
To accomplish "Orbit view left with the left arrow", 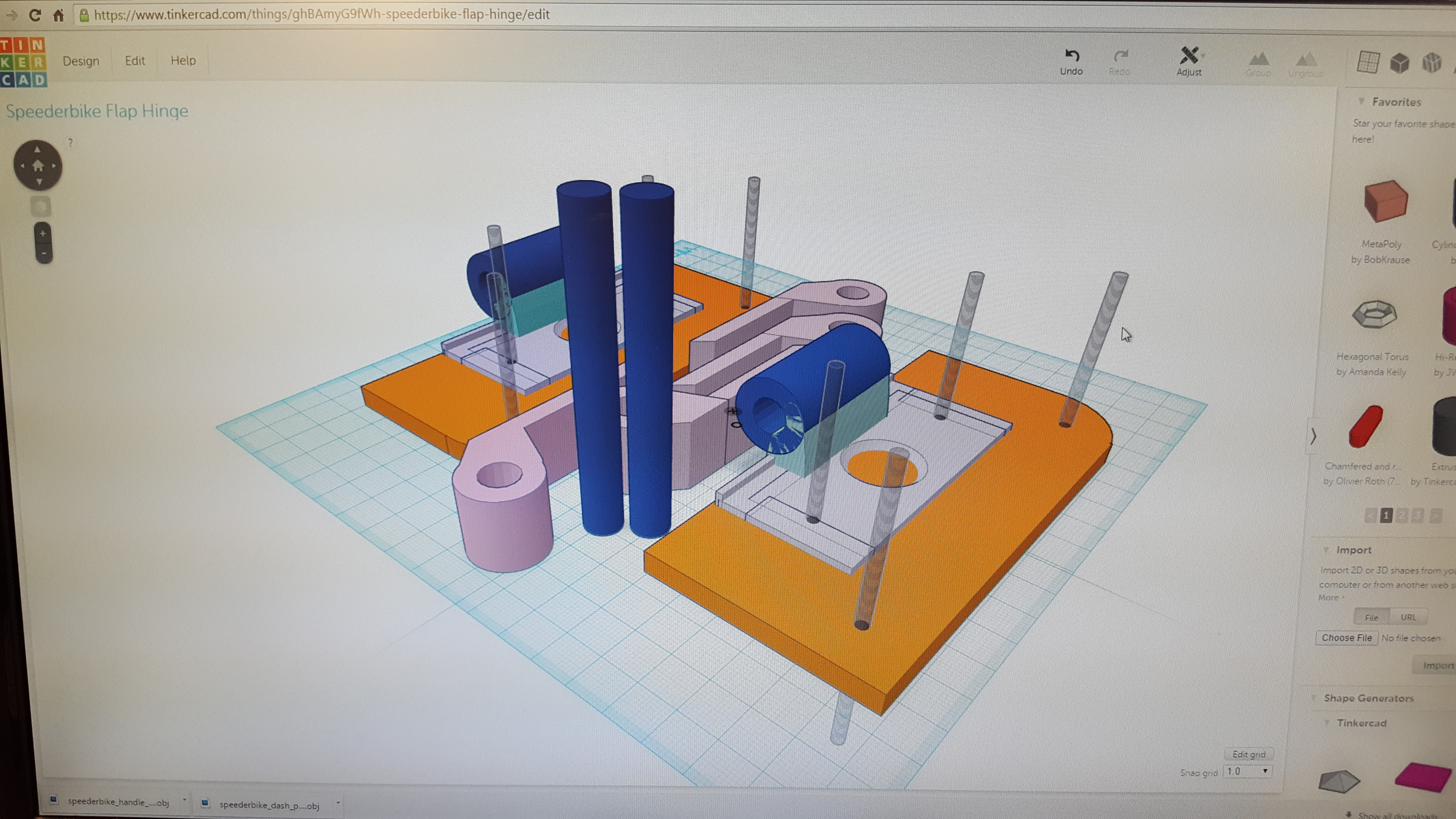I will pos(22,166).
